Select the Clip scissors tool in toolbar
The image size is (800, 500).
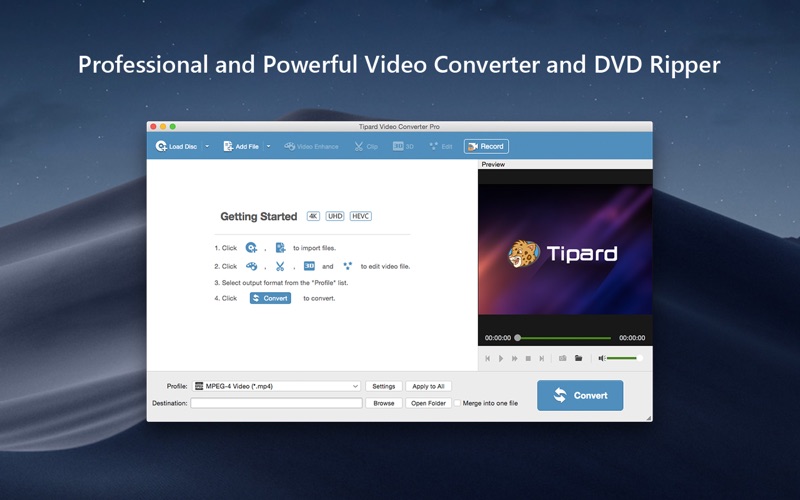(366, 146)
